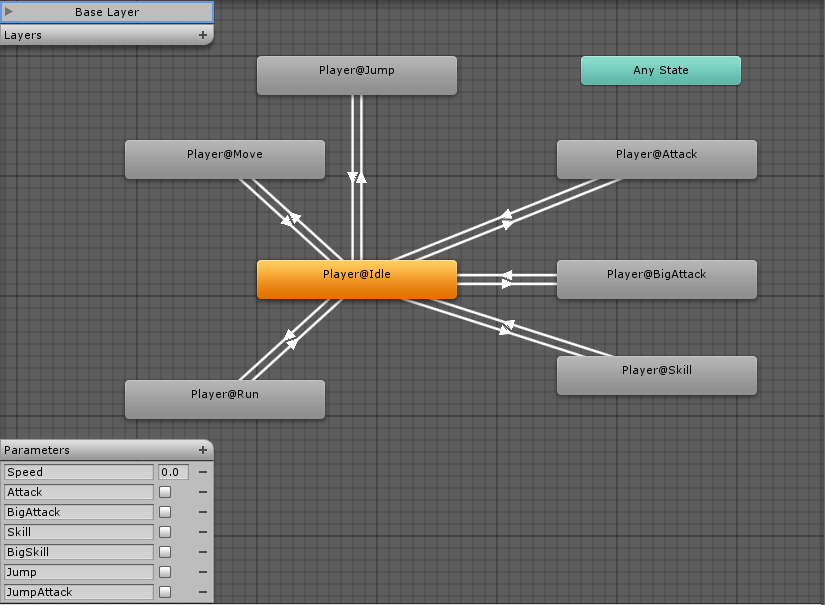Click the Speed parameter name field
The height and width of the screenshot is (605, 825).
point(79,472)
